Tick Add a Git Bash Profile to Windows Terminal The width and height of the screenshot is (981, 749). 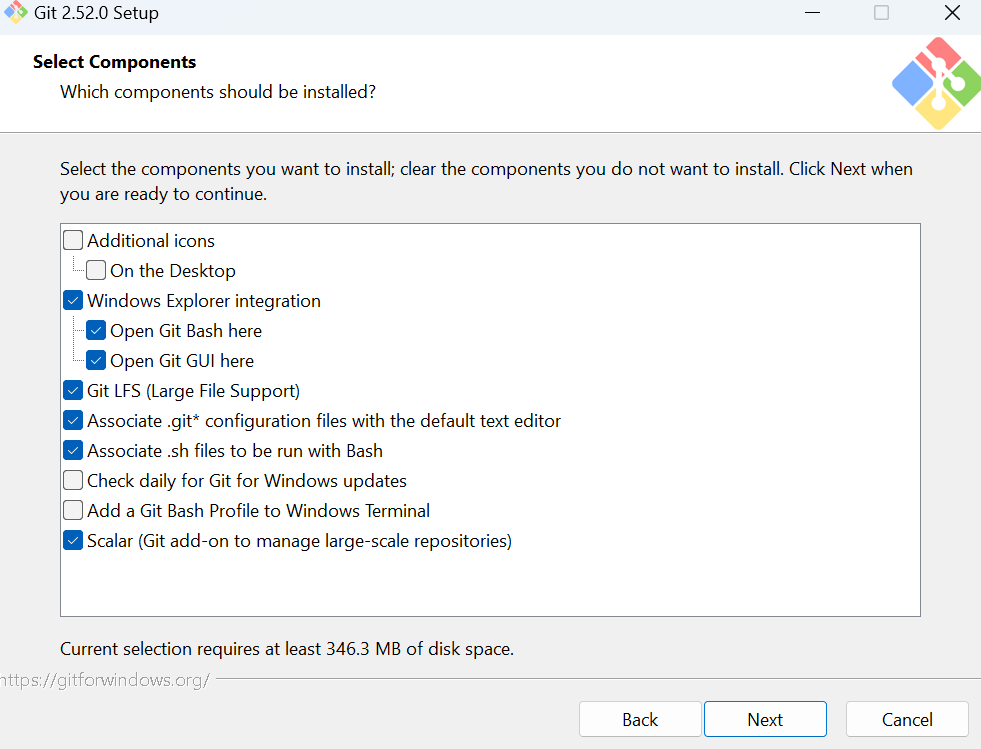(x=73, y=511)
